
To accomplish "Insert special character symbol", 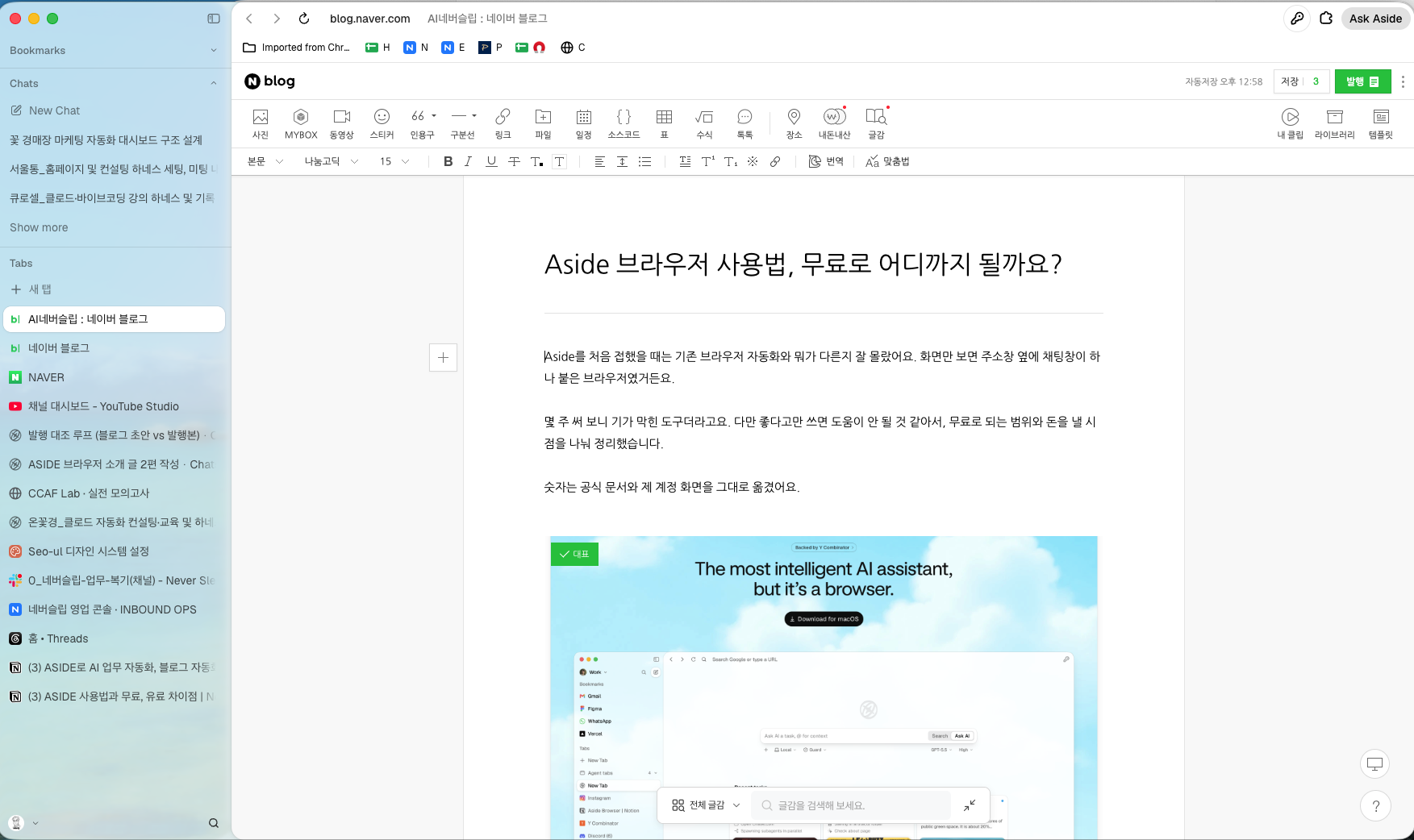I will tap(753, 161).
